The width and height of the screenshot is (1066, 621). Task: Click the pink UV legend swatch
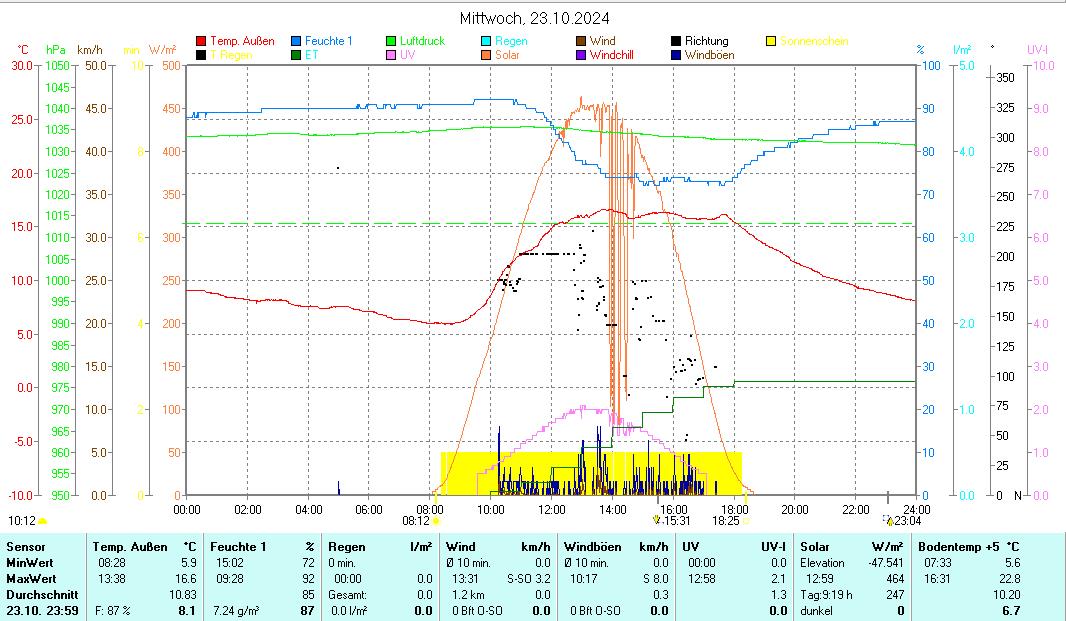391,55
